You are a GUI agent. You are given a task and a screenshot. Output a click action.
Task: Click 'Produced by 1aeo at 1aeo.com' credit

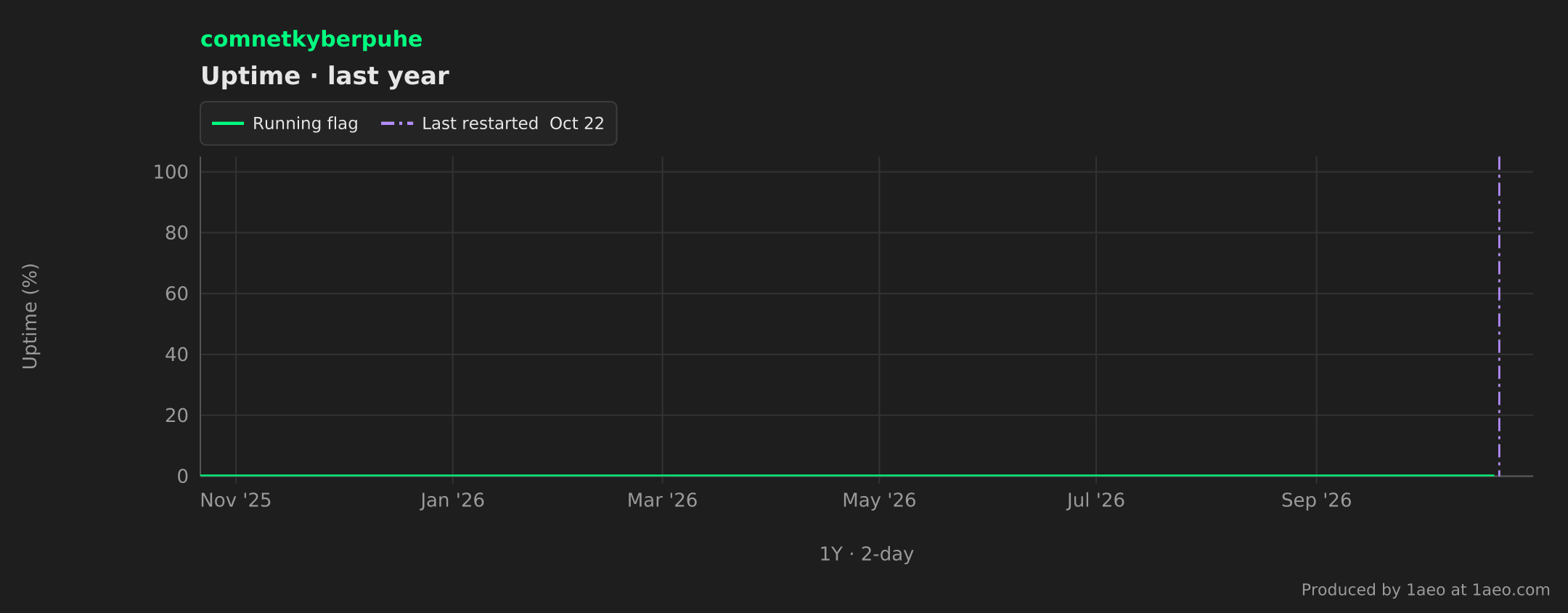point(1426,590)
